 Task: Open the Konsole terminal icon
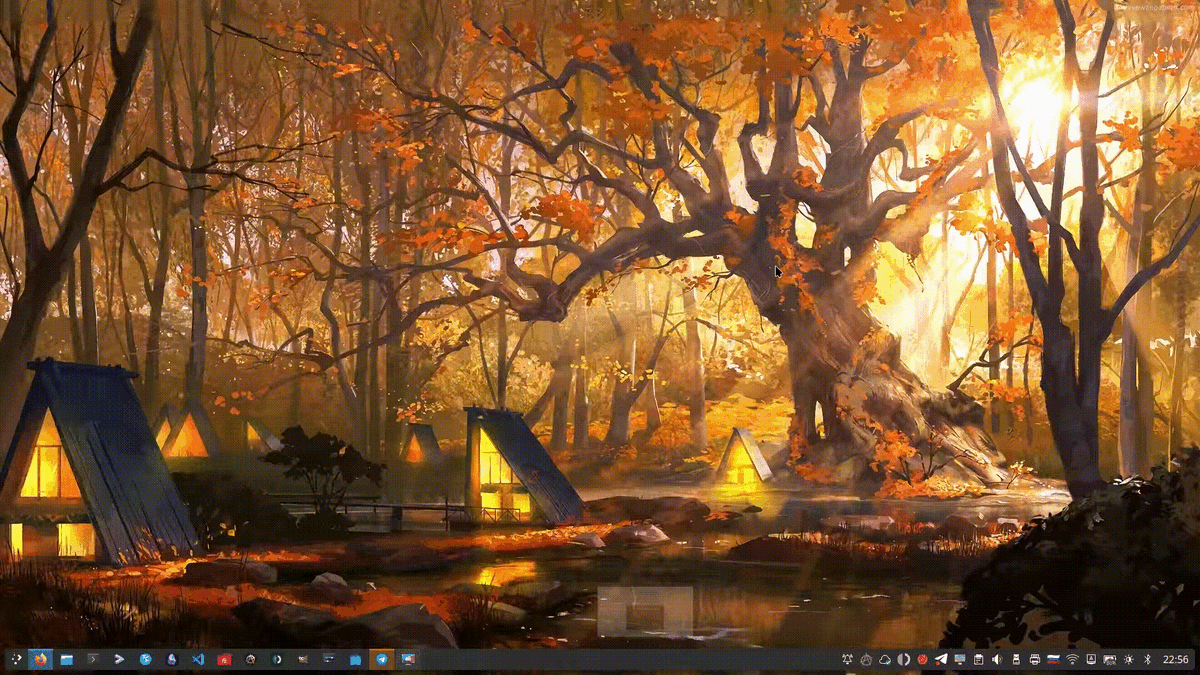[93, 660]
